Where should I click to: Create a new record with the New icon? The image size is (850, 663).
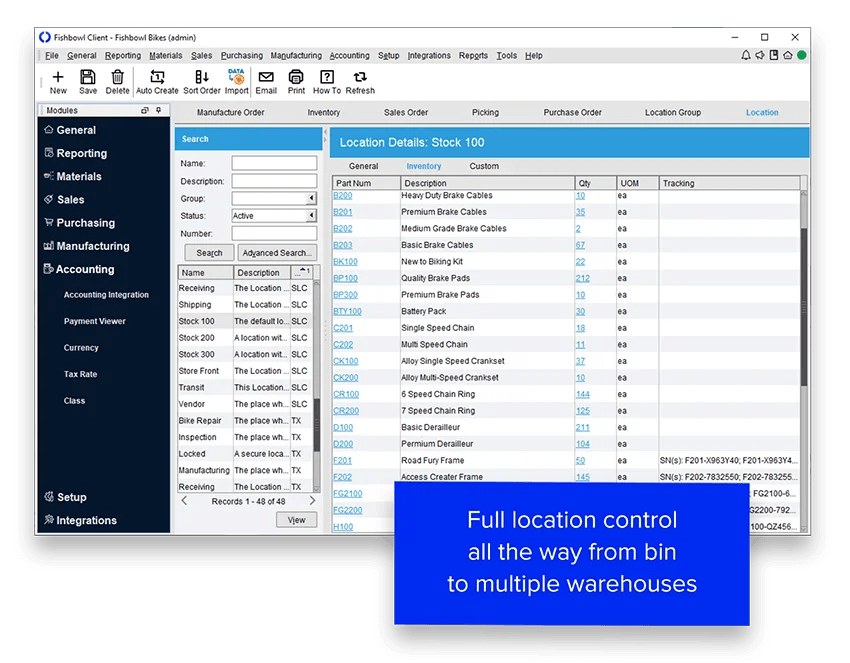pyautogui.click(x=60, y=80)
